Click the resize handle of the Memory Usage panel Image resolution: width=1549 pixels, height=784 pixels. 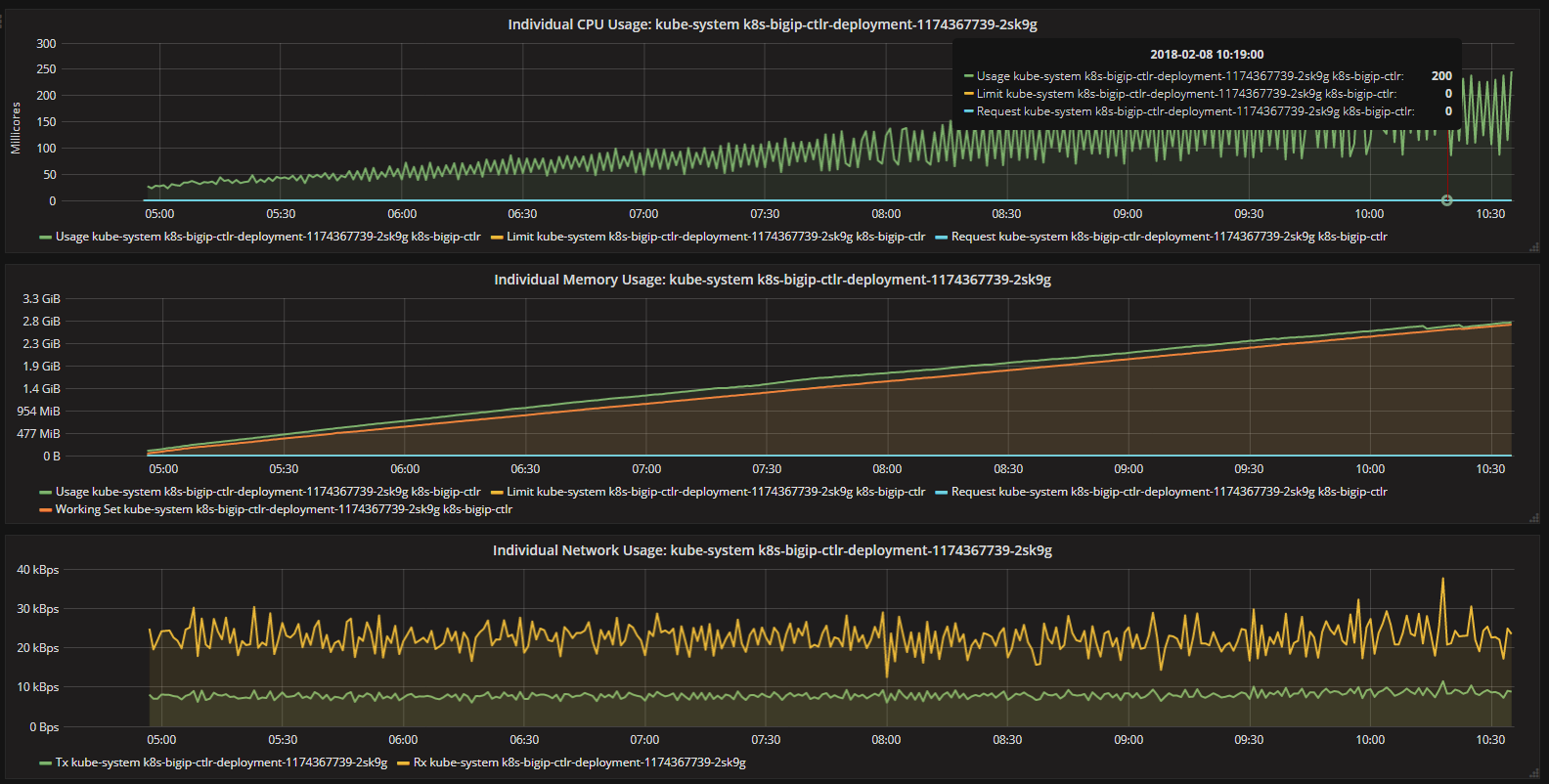pos(1534,518)
